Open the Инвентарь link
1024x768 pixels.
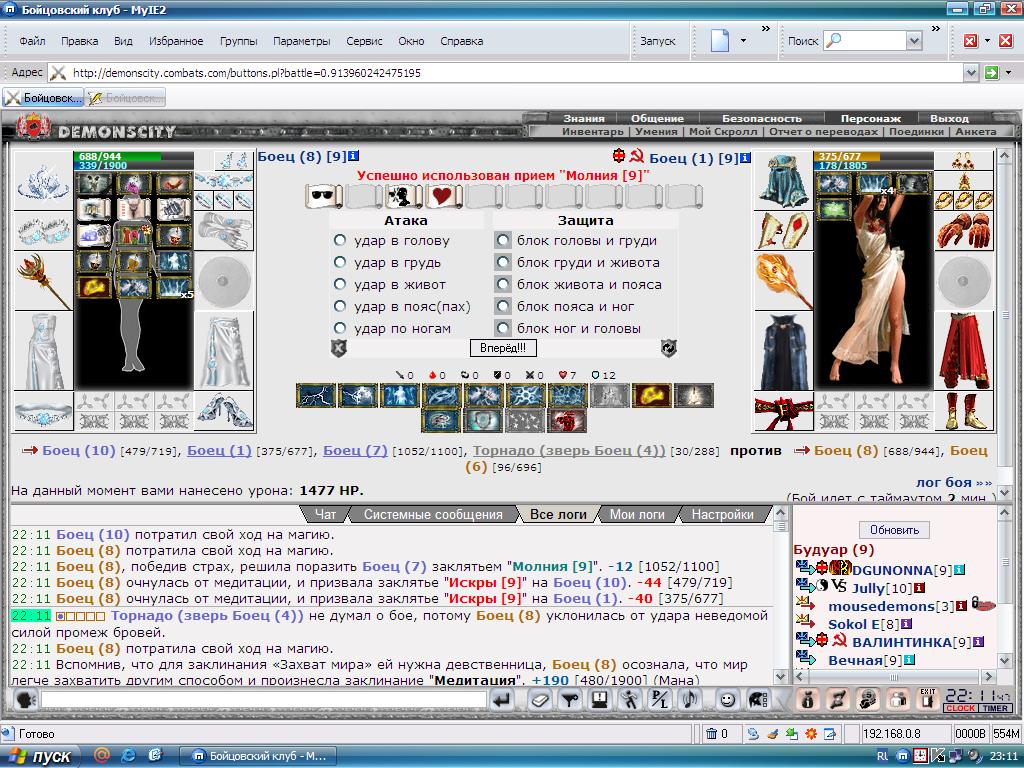pos(592,131)
